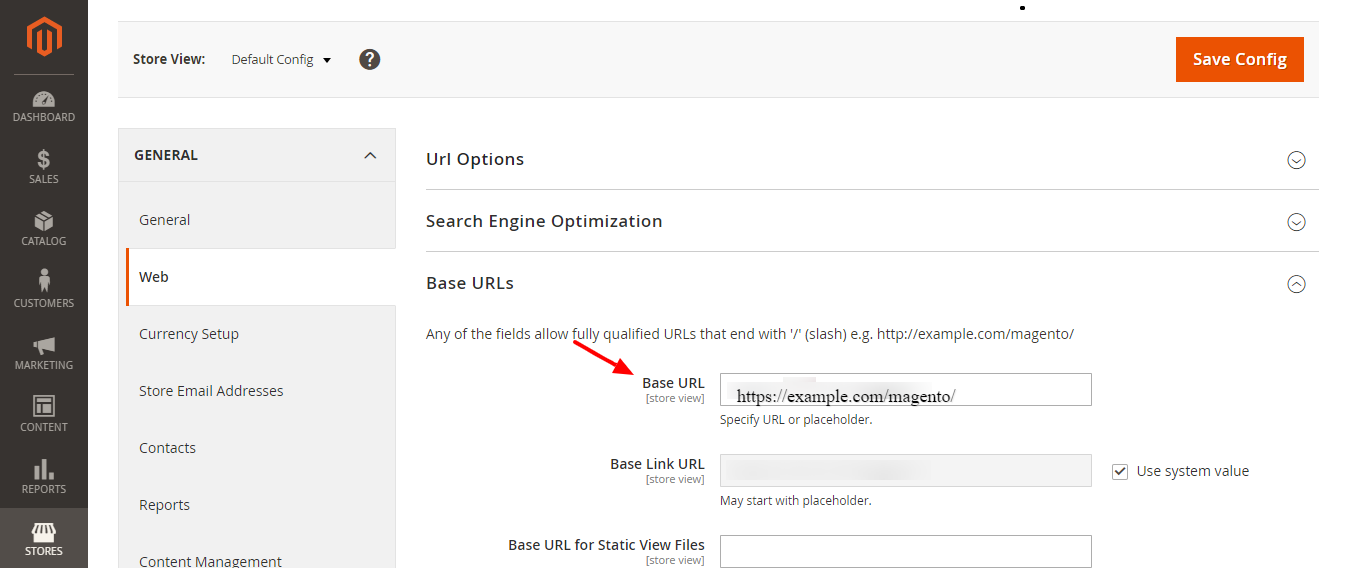Screen dimensions: 1349x568
Task: Click the Magento logo icon
Action: 44,38
